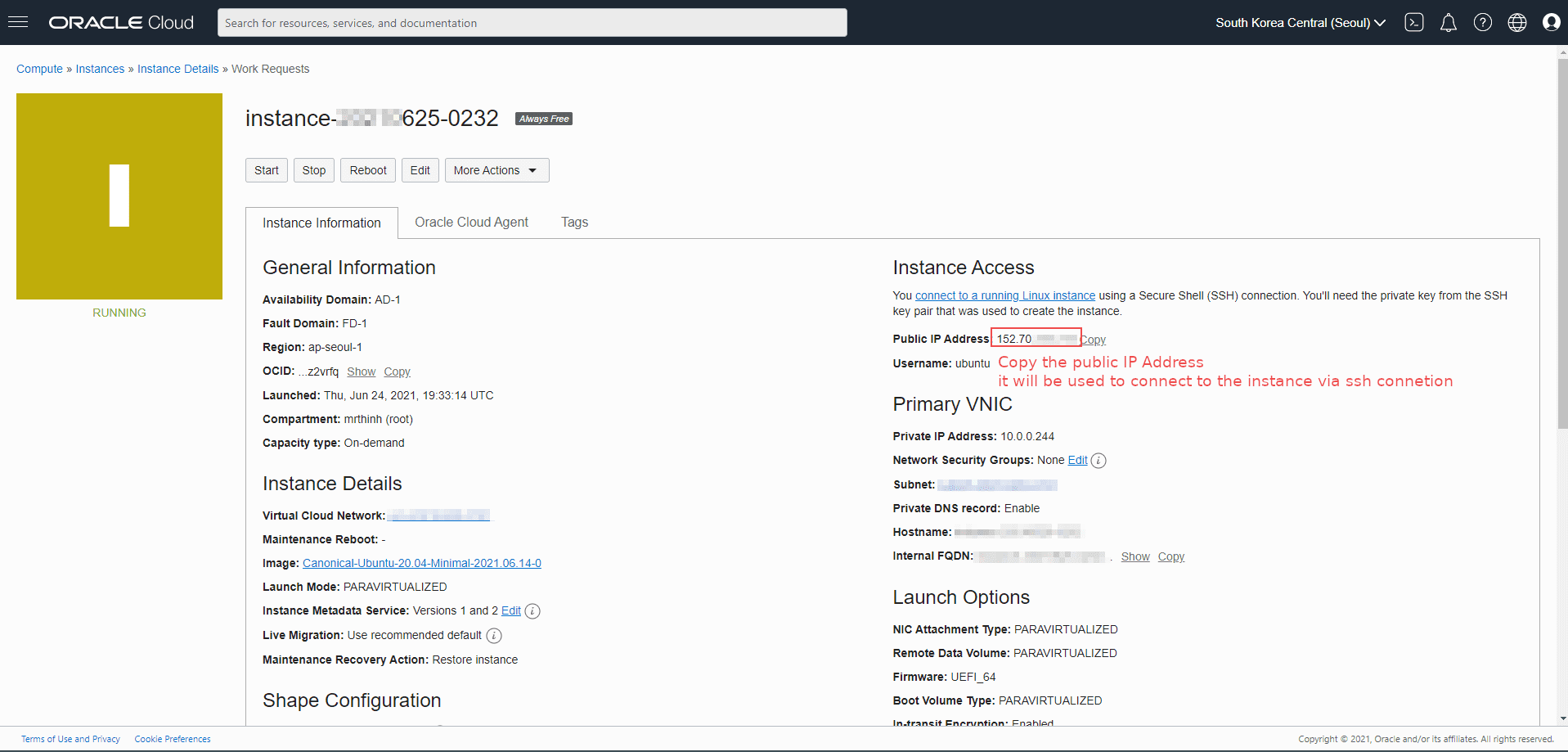
Task: Select the region value ap-seoul-1
Action: click(x=335, y=347)
